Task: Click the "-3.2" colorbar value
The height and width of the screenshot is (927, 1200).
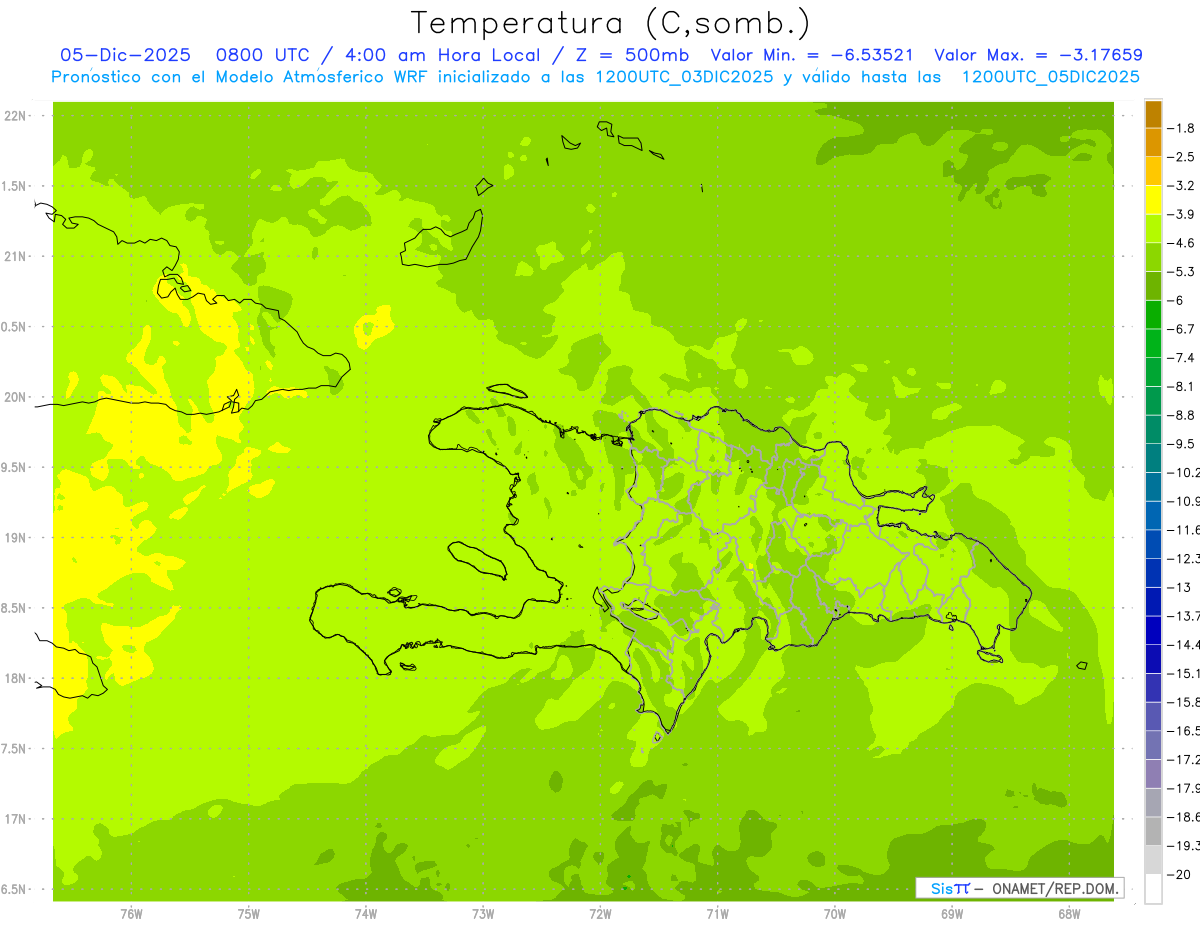Action: [1181, 186]
